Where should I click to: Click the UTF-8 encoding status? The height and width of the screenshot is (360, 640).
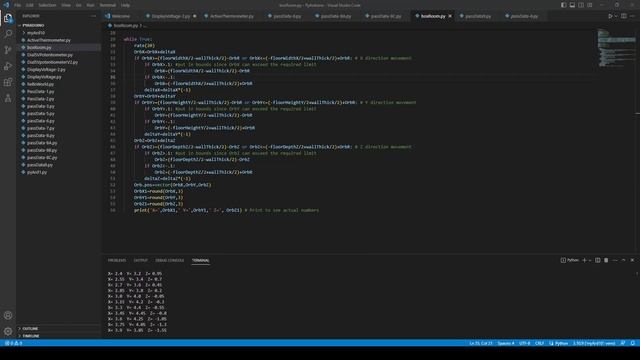click(x=524, y=343)
